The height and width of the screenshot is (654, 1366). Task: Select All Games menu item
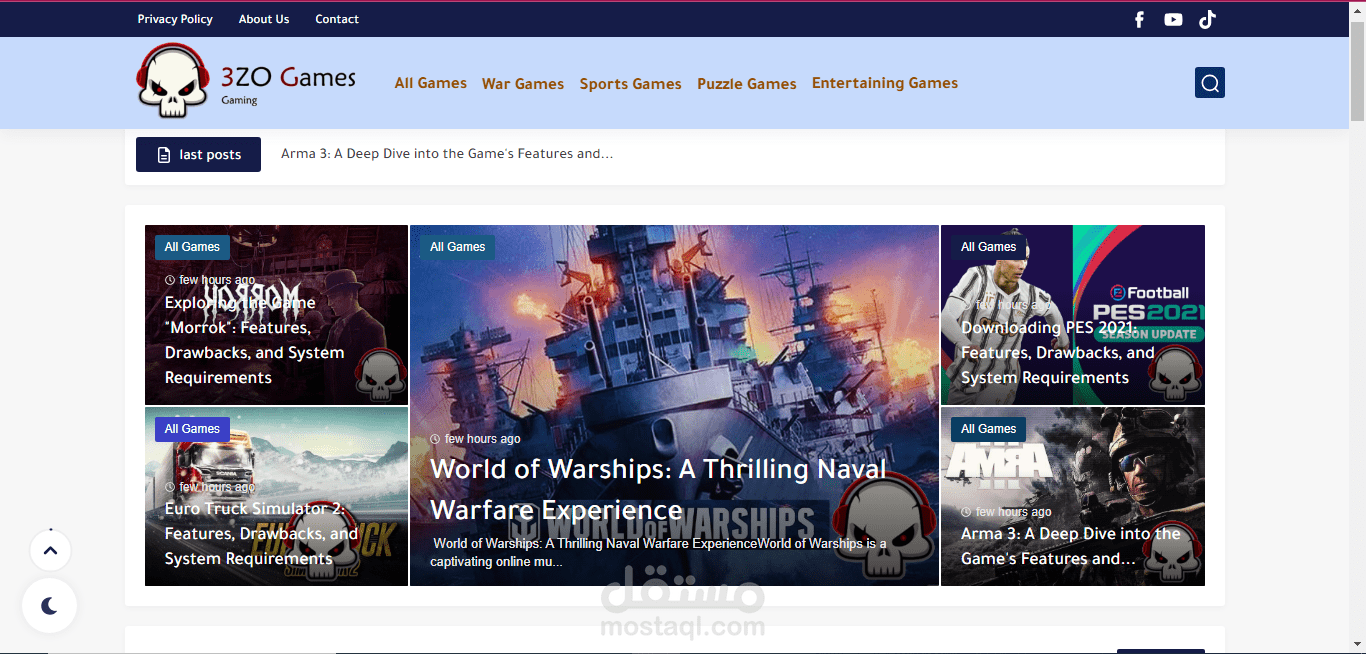pyautogui.click(x=430, y=83)
